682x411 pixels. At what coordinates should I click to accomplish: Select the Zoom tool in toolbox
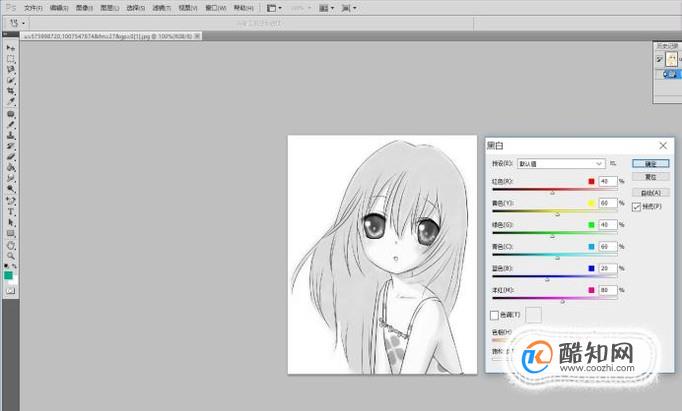coord(10,256)
